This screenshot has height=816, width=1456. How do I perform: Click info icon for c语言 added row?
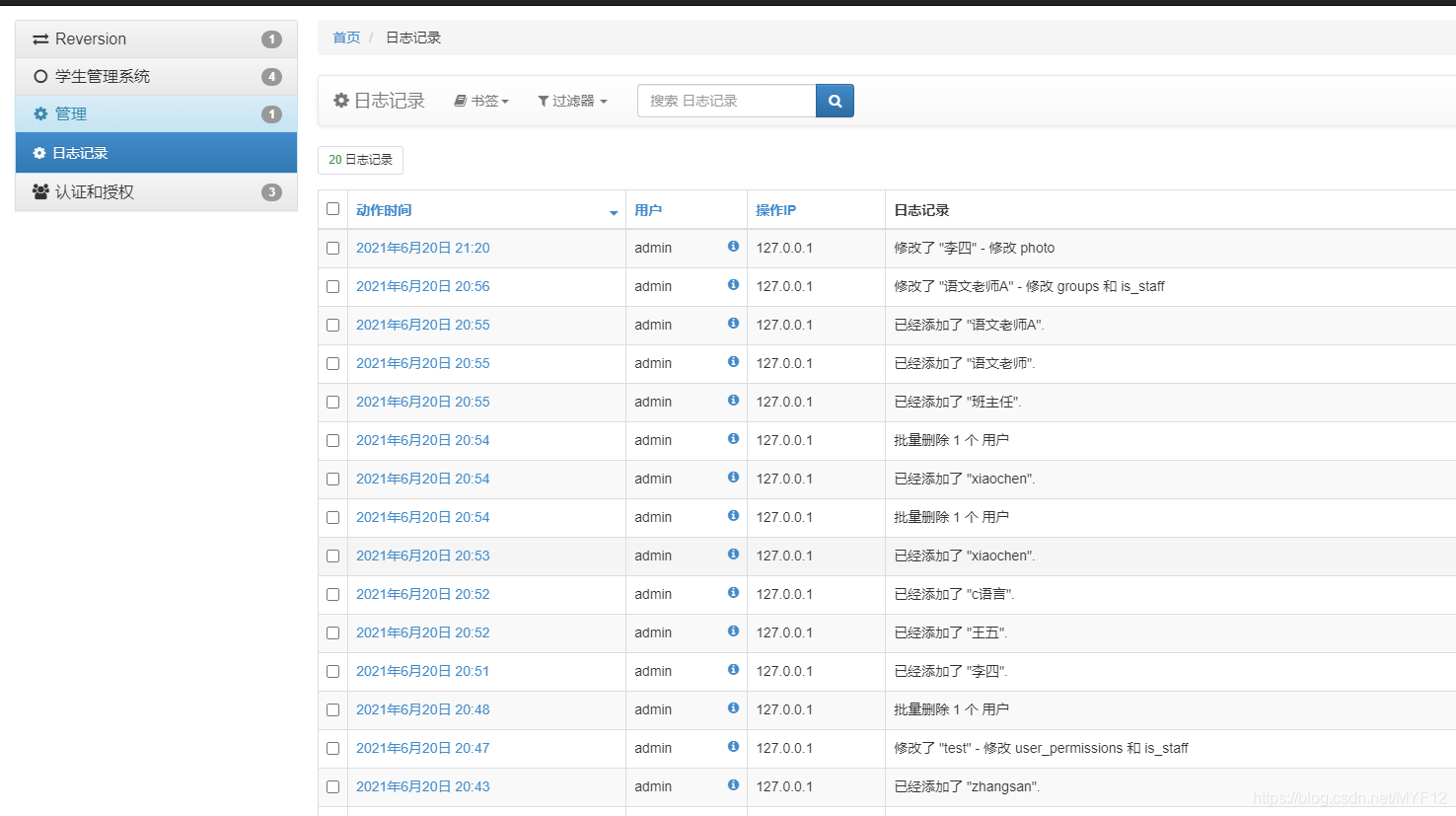tap(733, 593)
